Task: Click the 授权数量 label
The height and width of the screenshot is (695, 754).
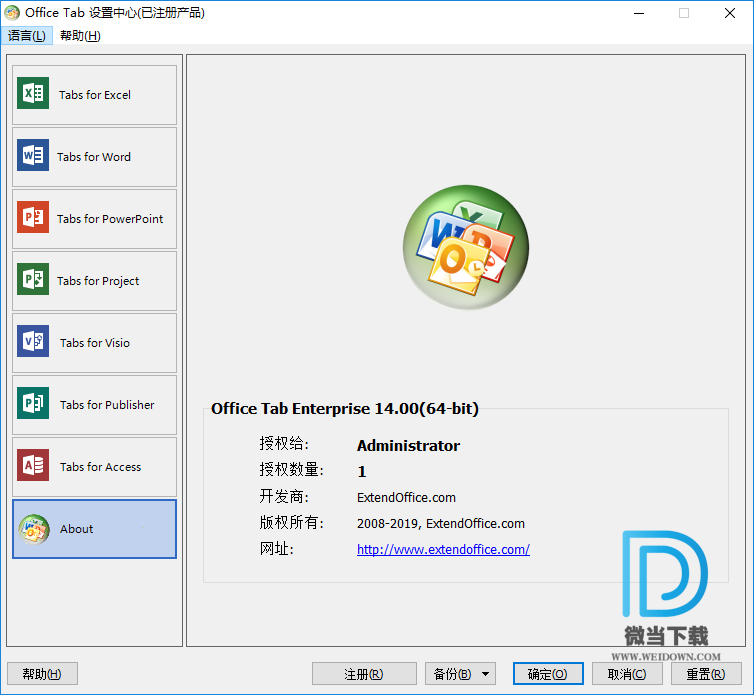Action: pyautogui.click(x=292, y=469)
